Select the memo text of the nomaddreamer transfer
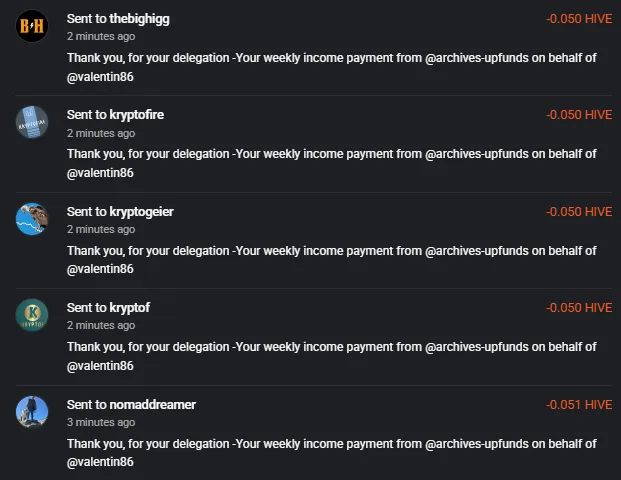 pyautogui.click(x=331, y=453)
